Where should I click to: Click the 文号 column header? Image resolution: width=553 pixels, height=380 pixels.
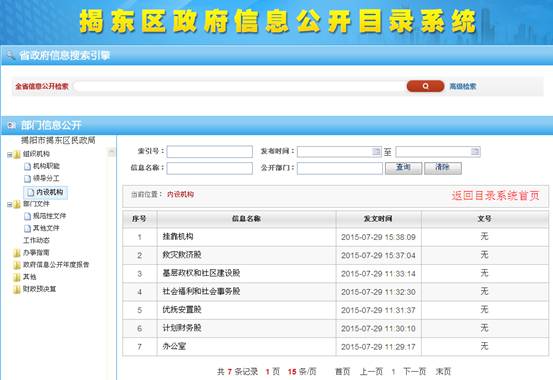(485, 219)
